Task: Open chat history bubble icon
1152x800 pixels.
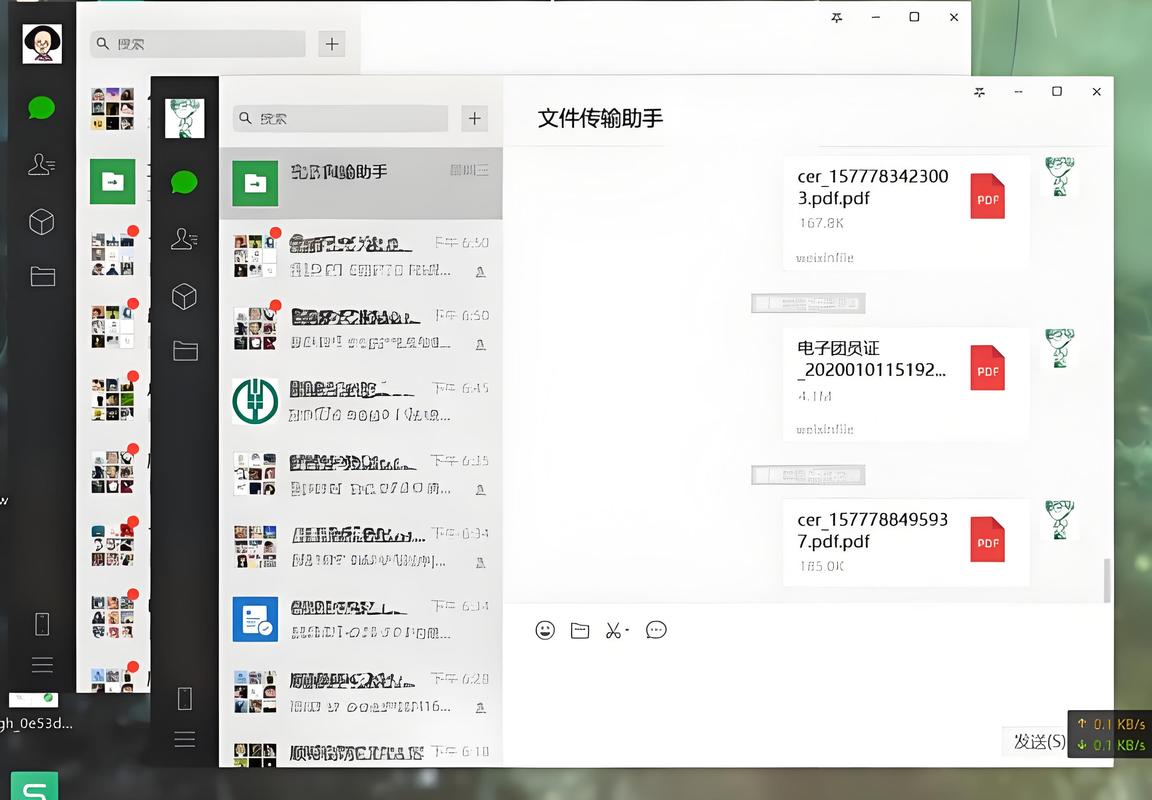Action: pyautogui.click(x=656, y=630)
